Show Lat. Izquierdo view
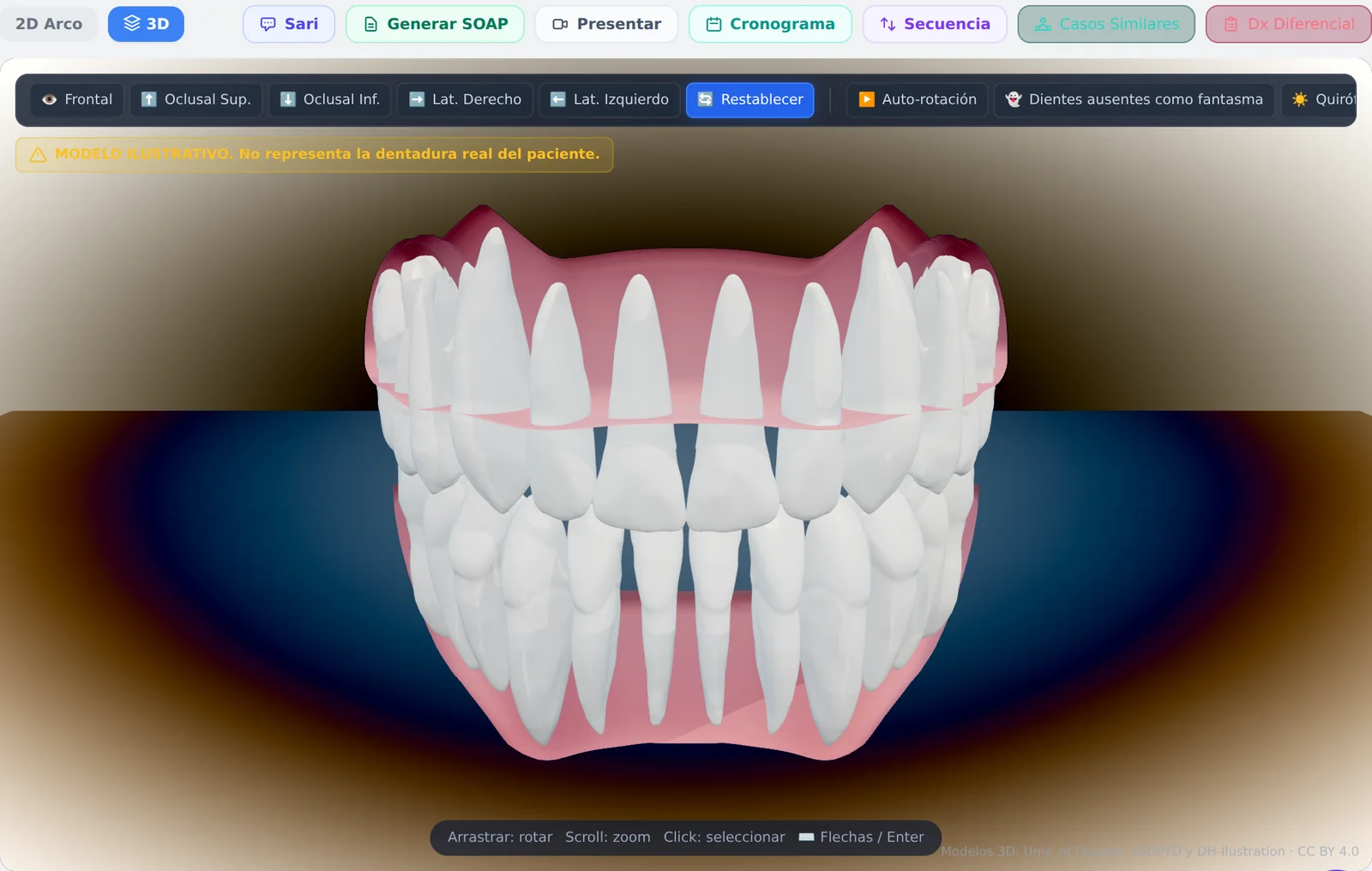The height and width of the screenshot is (871, 1372). click(610, 99)
